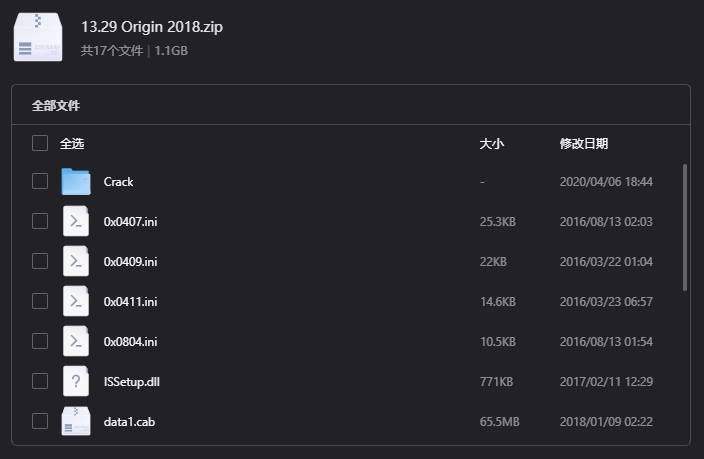Click the title 13.29 Origin 2018.zip
The height and width of the screenshot is (459, 704).
coord(152,26)
